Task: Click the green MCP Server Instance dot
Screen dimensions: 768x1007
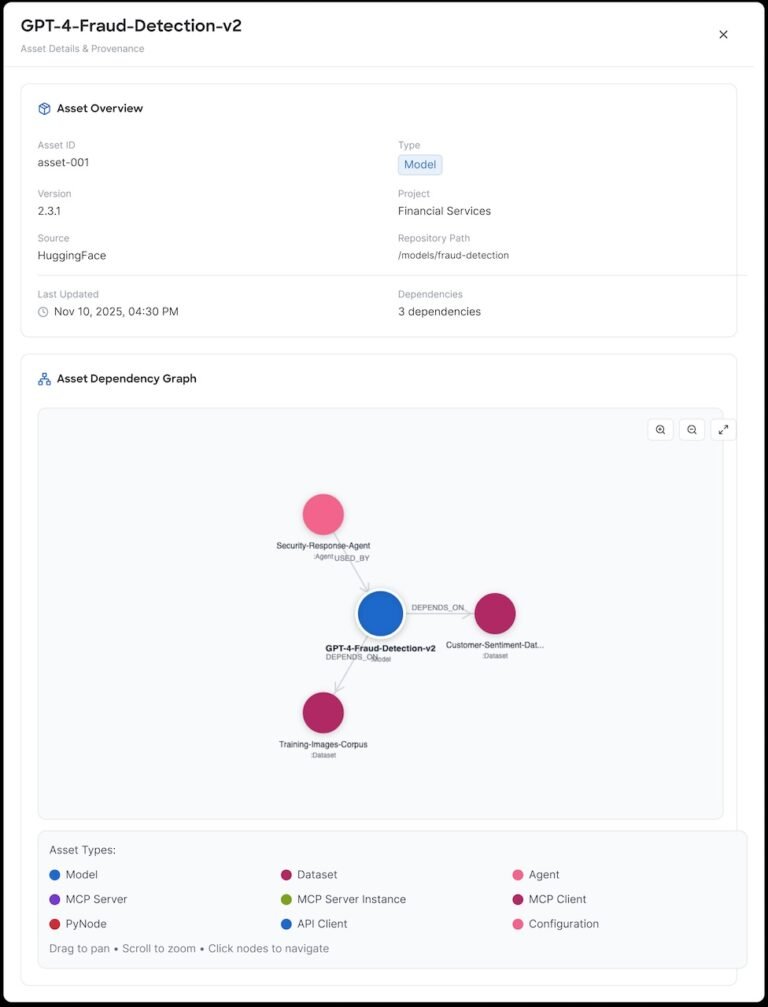Action: tap(287, 899)
